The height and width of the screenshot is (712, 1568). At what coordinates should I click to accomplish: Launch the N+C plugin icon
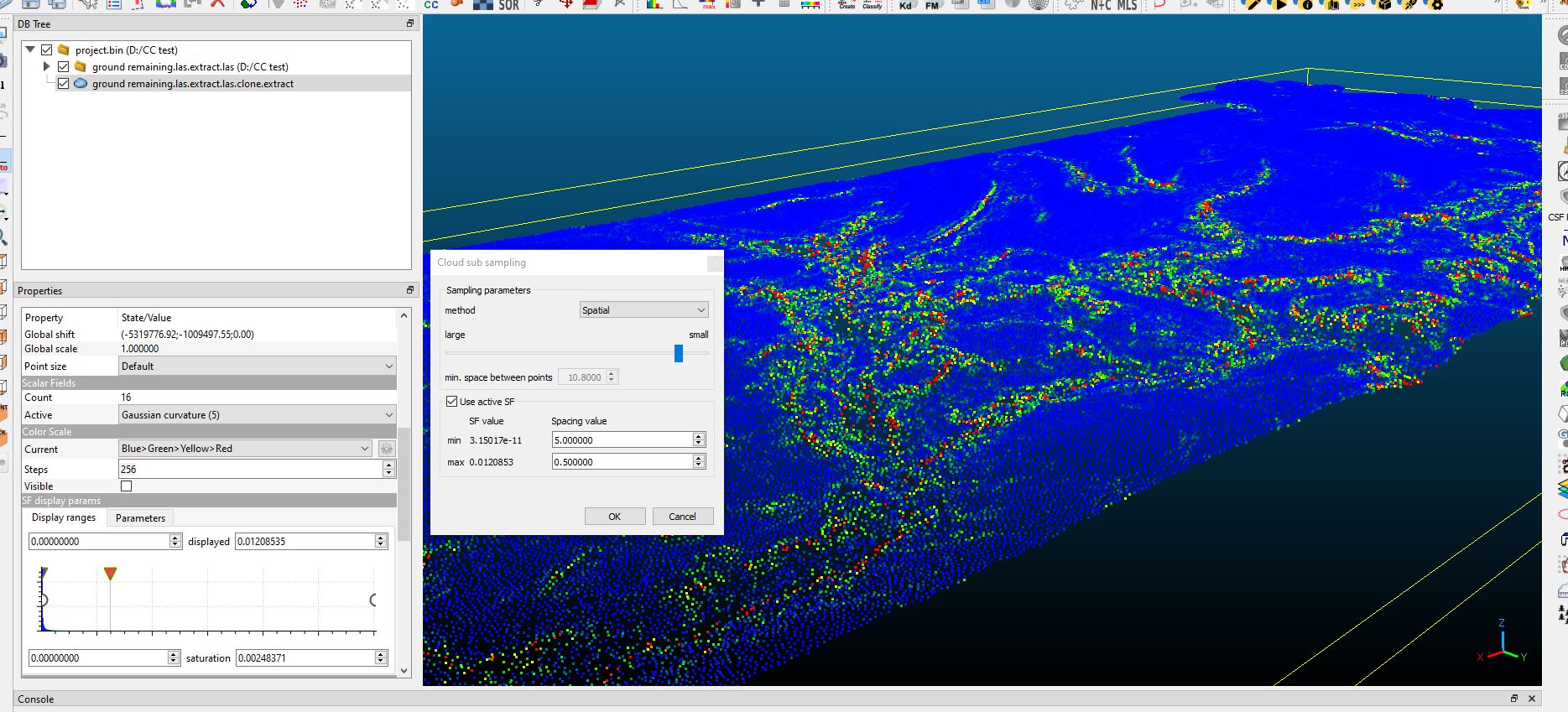point(1101,5)
